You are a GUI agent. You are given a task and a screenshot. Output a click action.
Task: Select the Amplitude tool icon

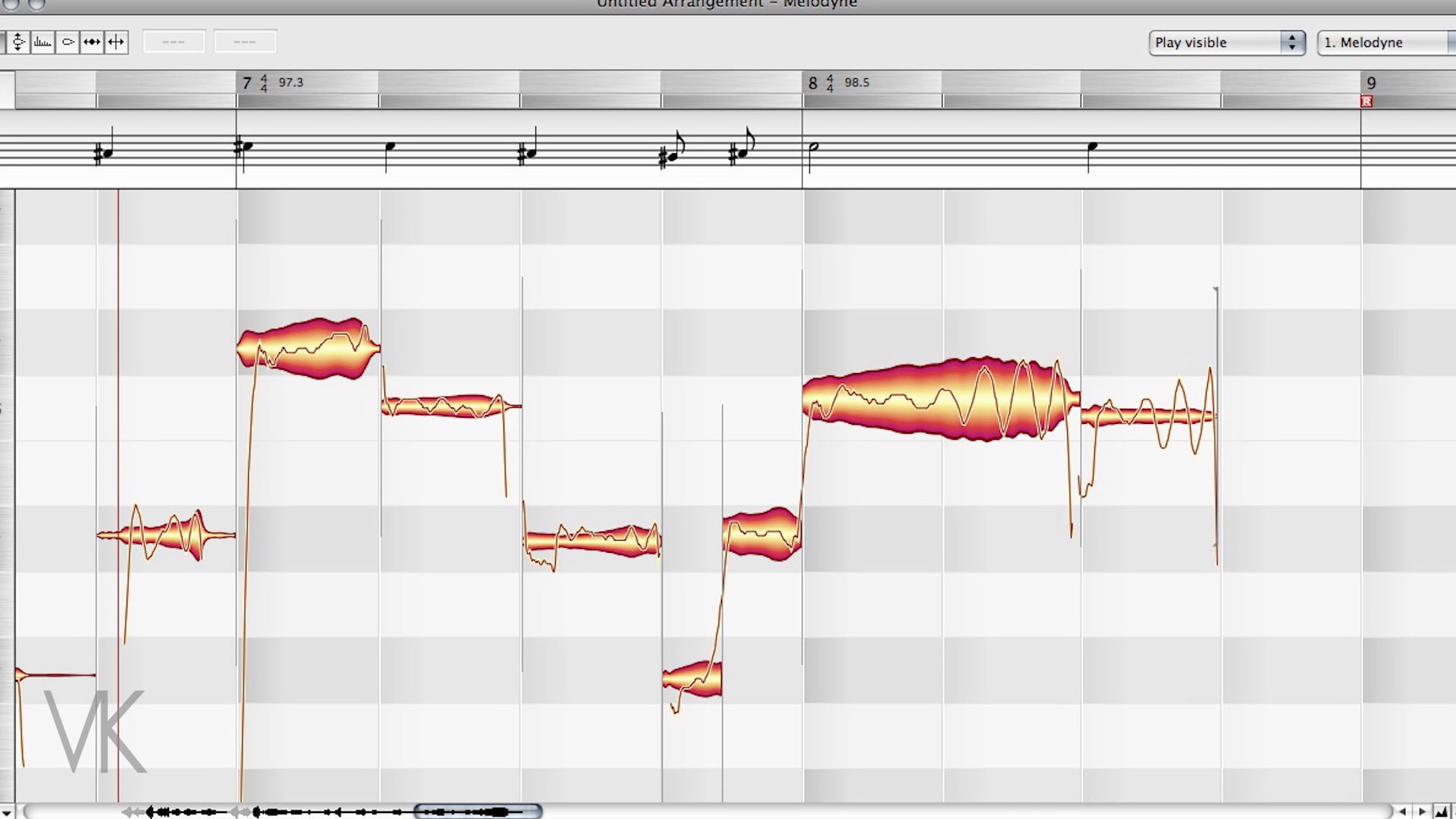coord(67,42)
